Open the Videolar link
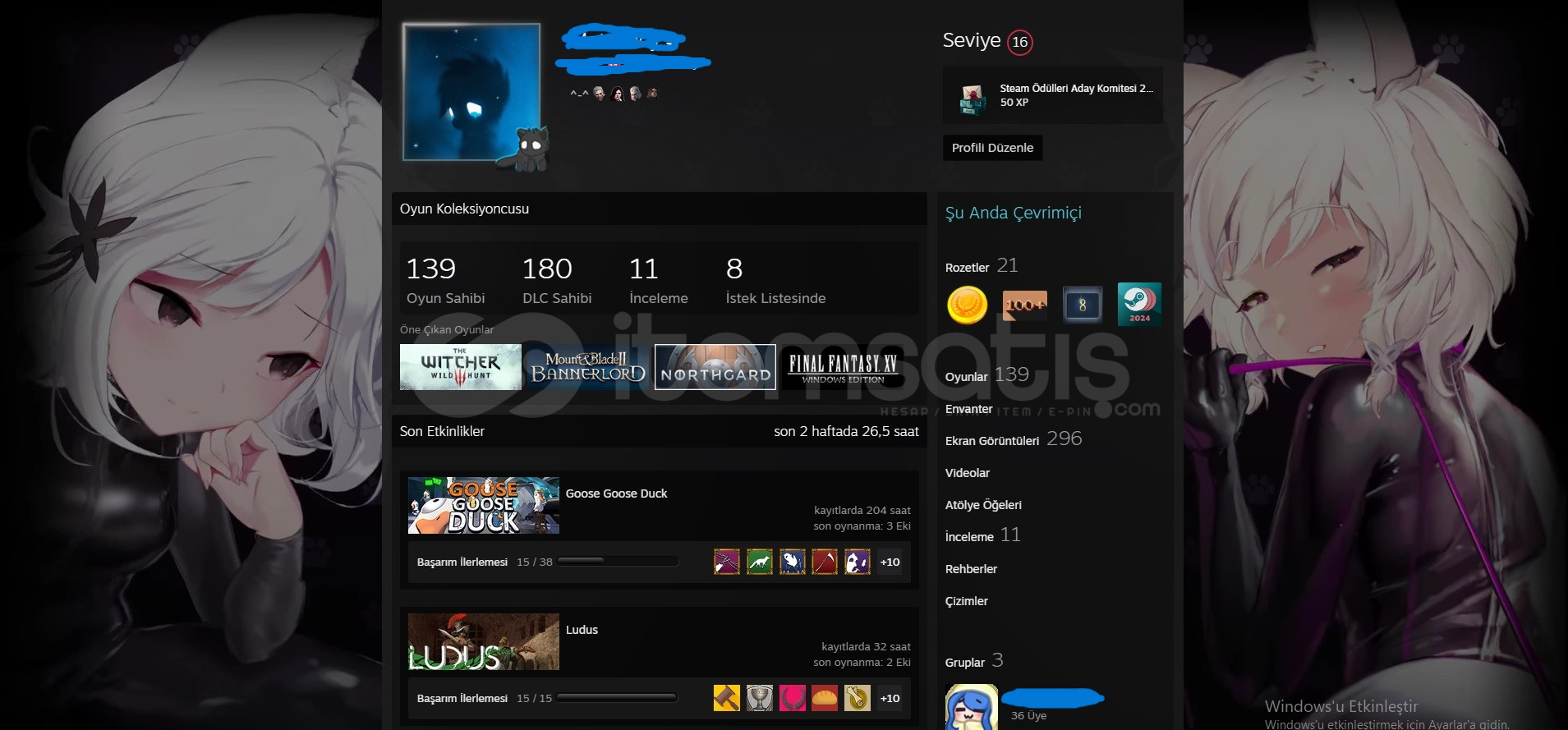The image size is (1568, 730). coord(968,473)
